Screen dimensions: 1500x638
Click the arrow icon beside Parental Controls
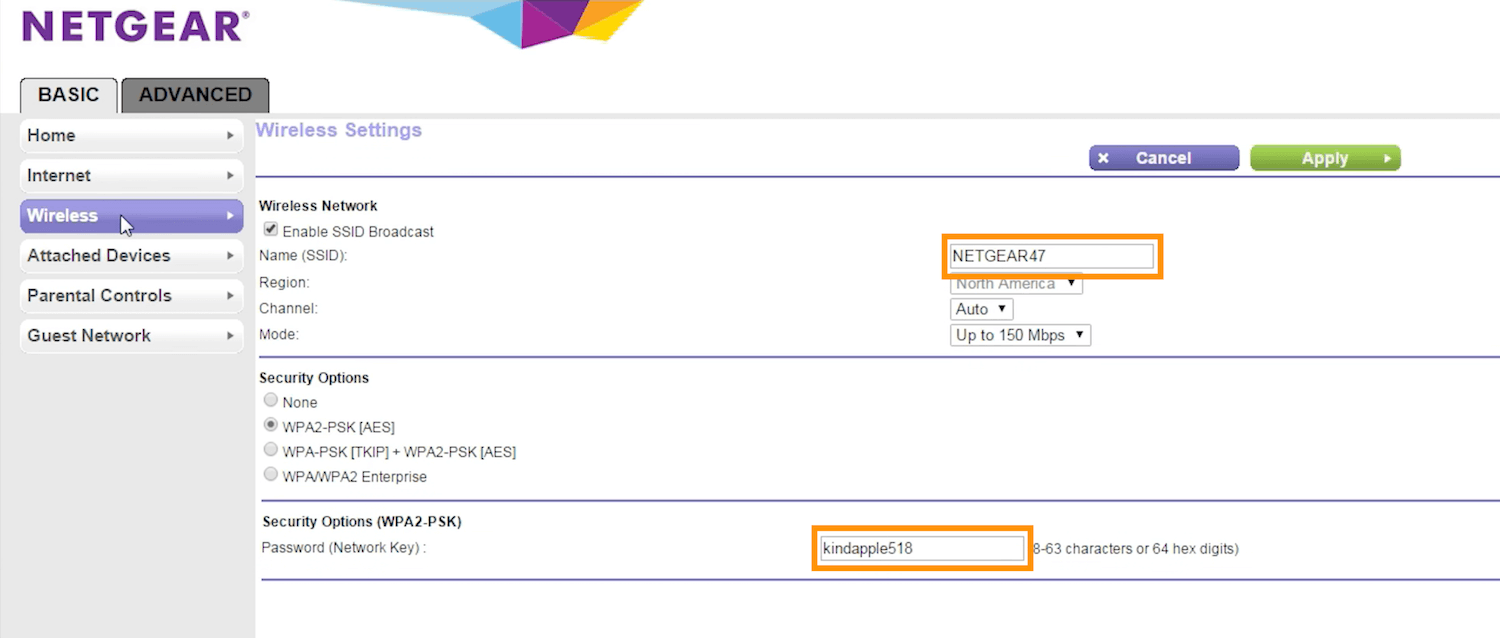click(230, 296)
